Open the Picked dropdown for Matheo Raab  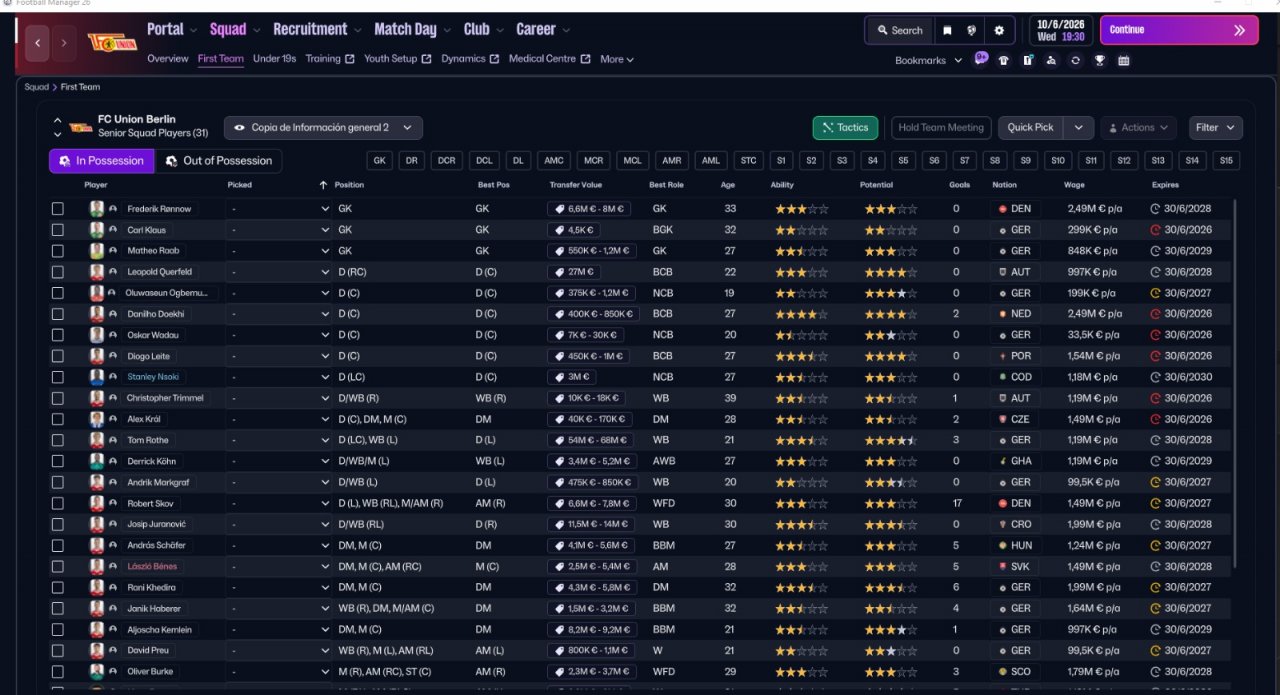pos(279,251)
